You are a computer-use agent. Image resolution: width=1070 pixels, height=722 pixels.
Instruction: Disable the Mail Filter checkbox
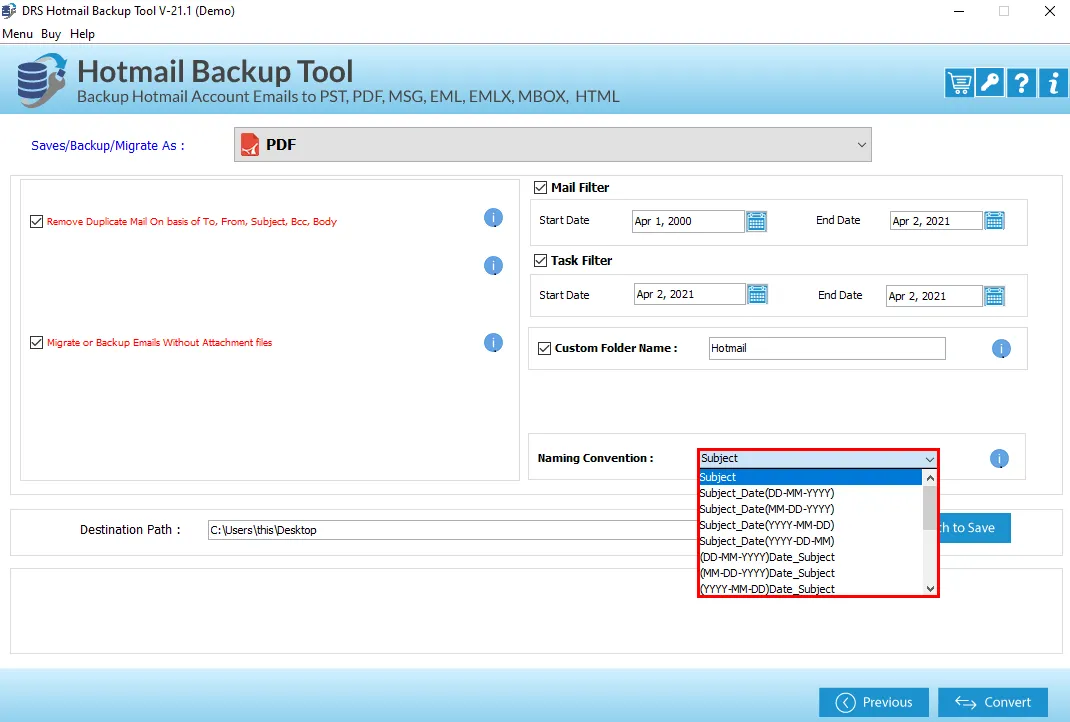tap(540, 187)
